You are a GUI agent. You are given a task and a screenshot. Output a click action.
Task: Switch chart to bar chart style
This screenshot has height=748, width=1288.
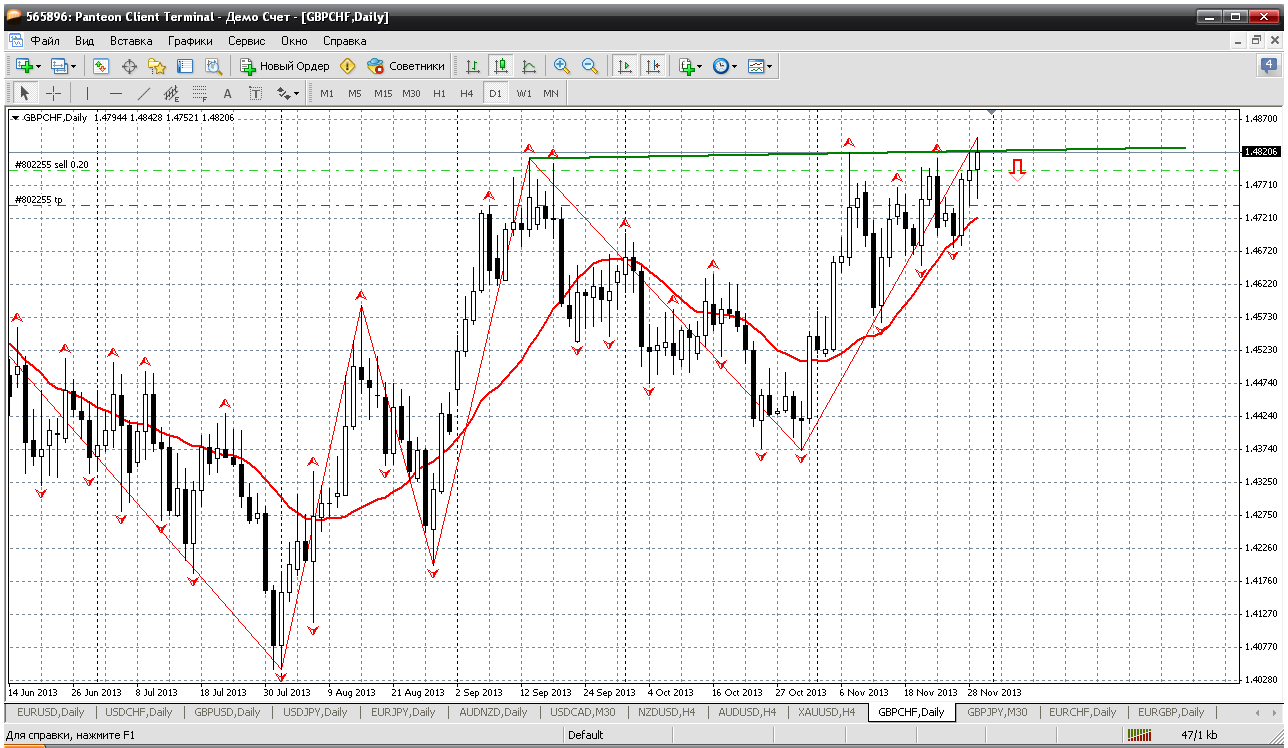tap(473, 66)
